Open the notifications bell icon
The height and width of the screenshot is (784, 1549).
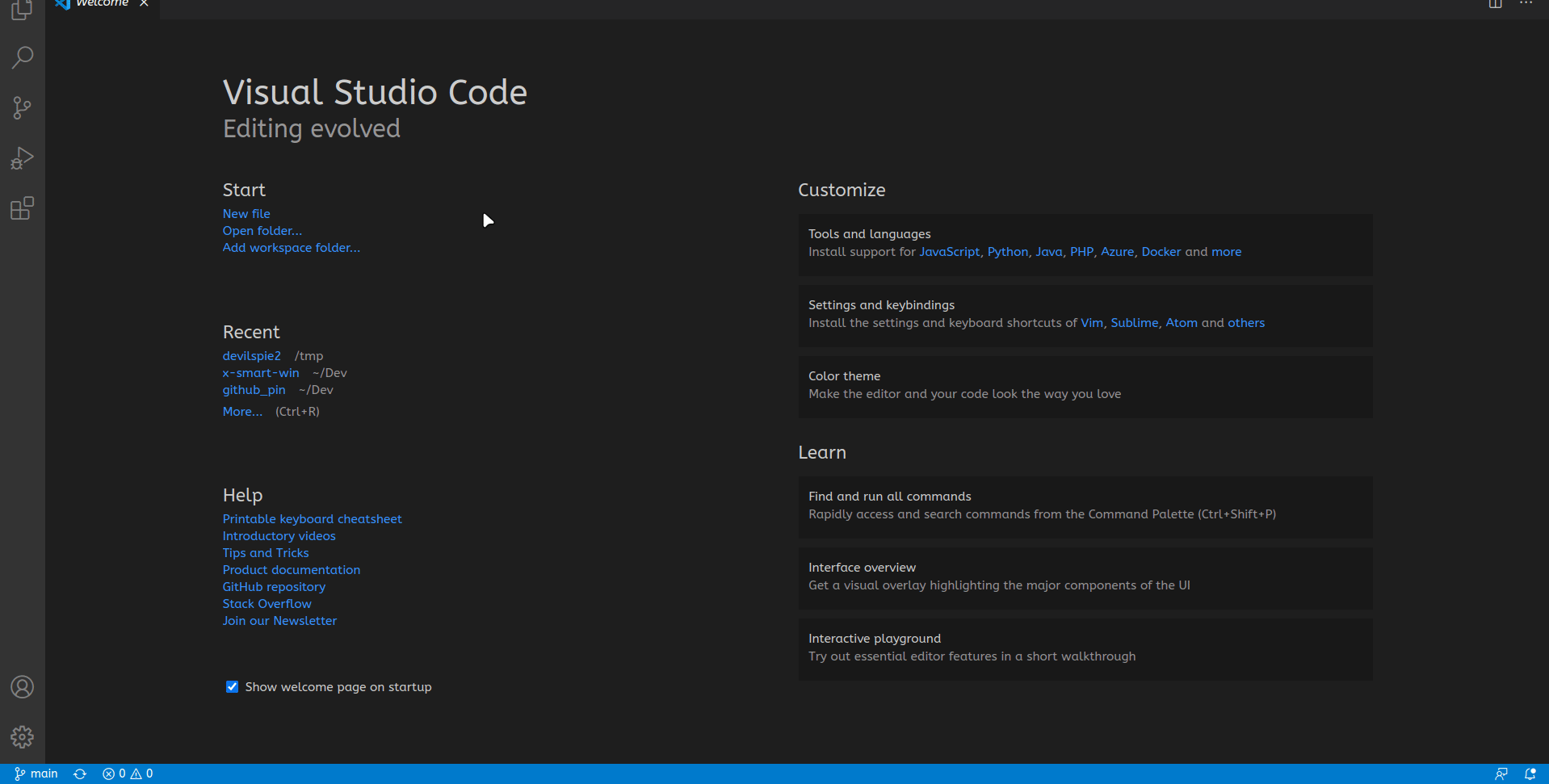pyautogui.click(x=1530, y=774)
